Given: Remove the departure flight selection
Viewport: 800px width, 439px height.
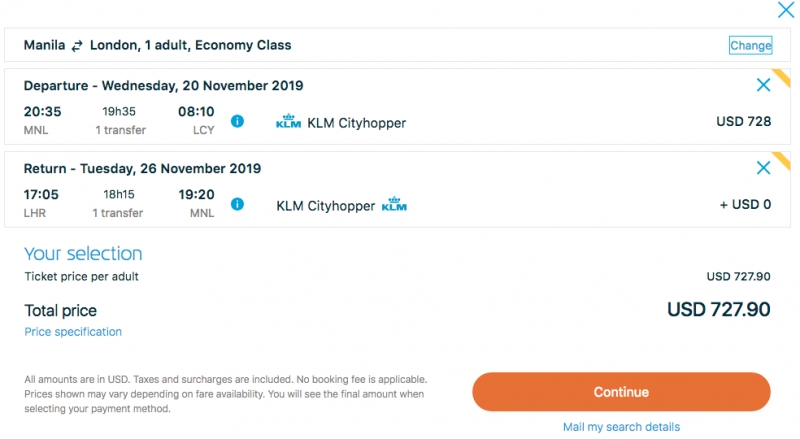Looking at the screenshot, I should (x=763, y=85).
